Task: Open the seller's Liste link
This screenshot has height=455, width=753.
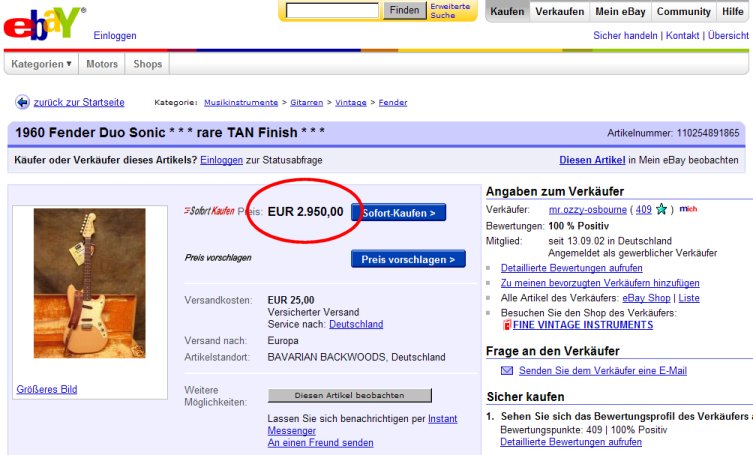Action: pyautogui.click(x=689, y=298)
